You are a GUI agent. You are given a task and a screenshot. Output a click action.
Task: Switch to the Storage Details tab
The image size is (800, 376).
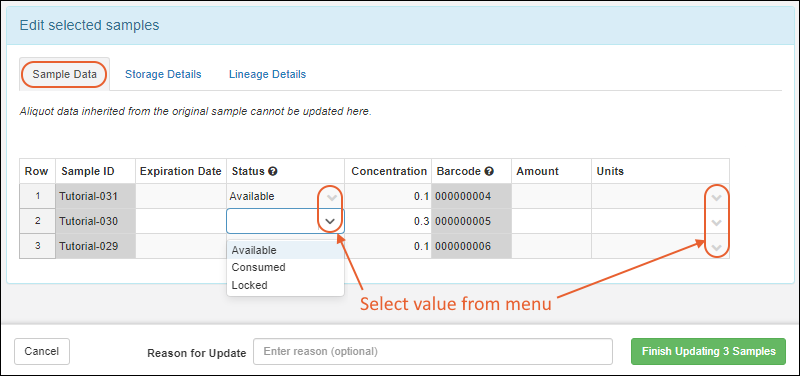pyautogui.click(x=163, y=74)
